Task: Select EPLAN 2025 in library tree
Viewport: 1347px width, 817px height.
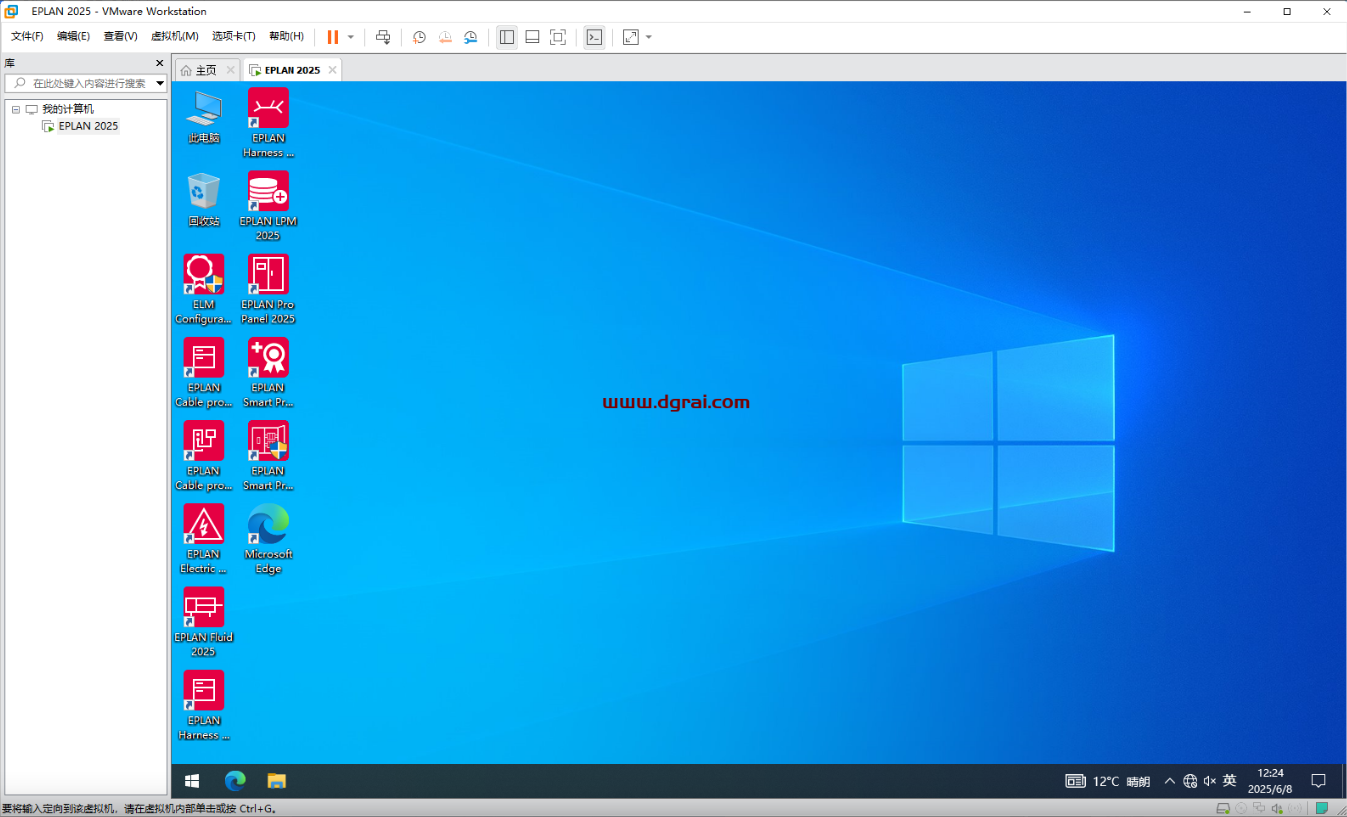Action: pos(88,126)
